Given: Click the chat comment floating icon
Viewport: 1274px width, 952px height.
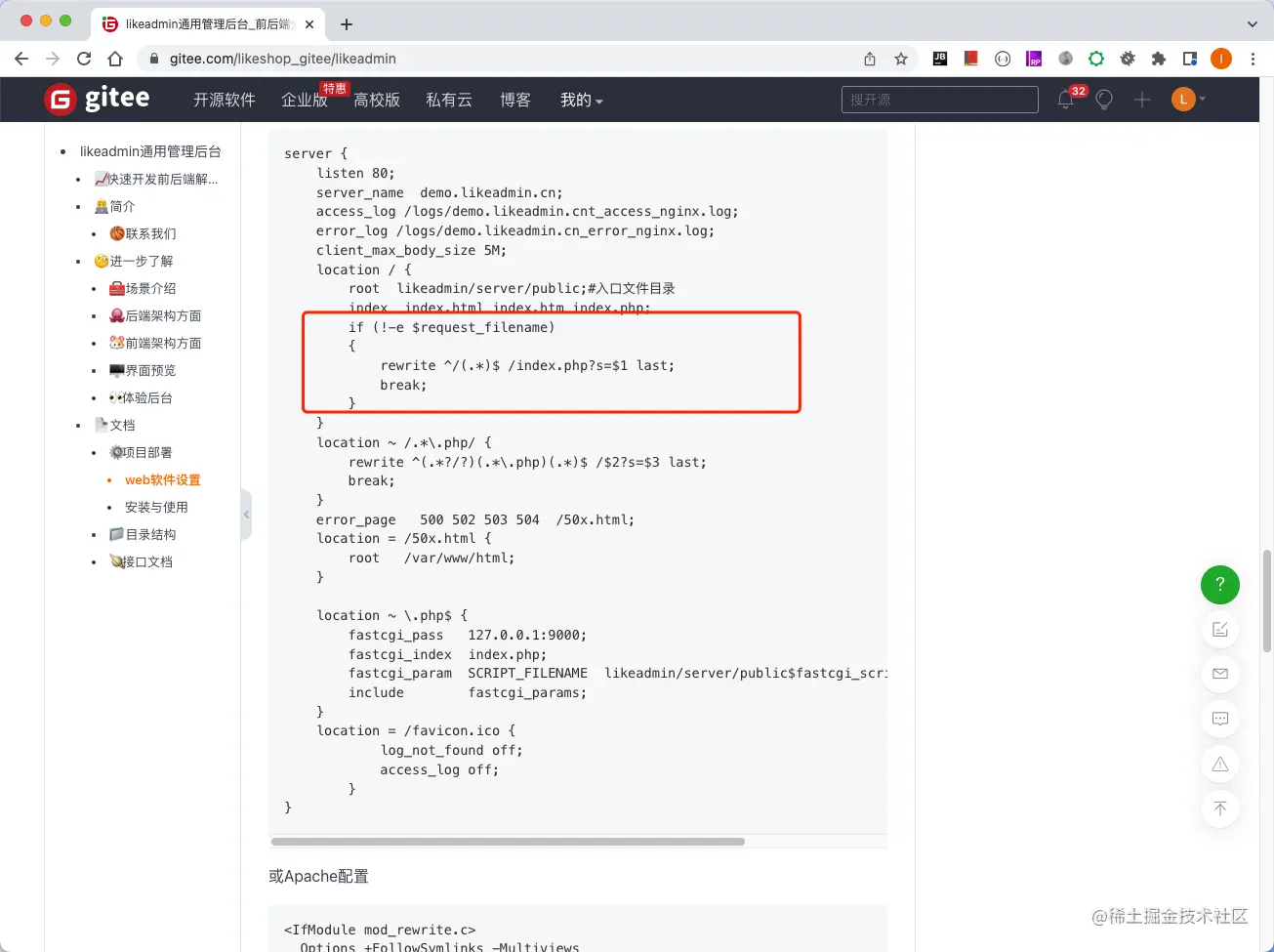Looking at the screenshot, I should (x=1219, y=719).
